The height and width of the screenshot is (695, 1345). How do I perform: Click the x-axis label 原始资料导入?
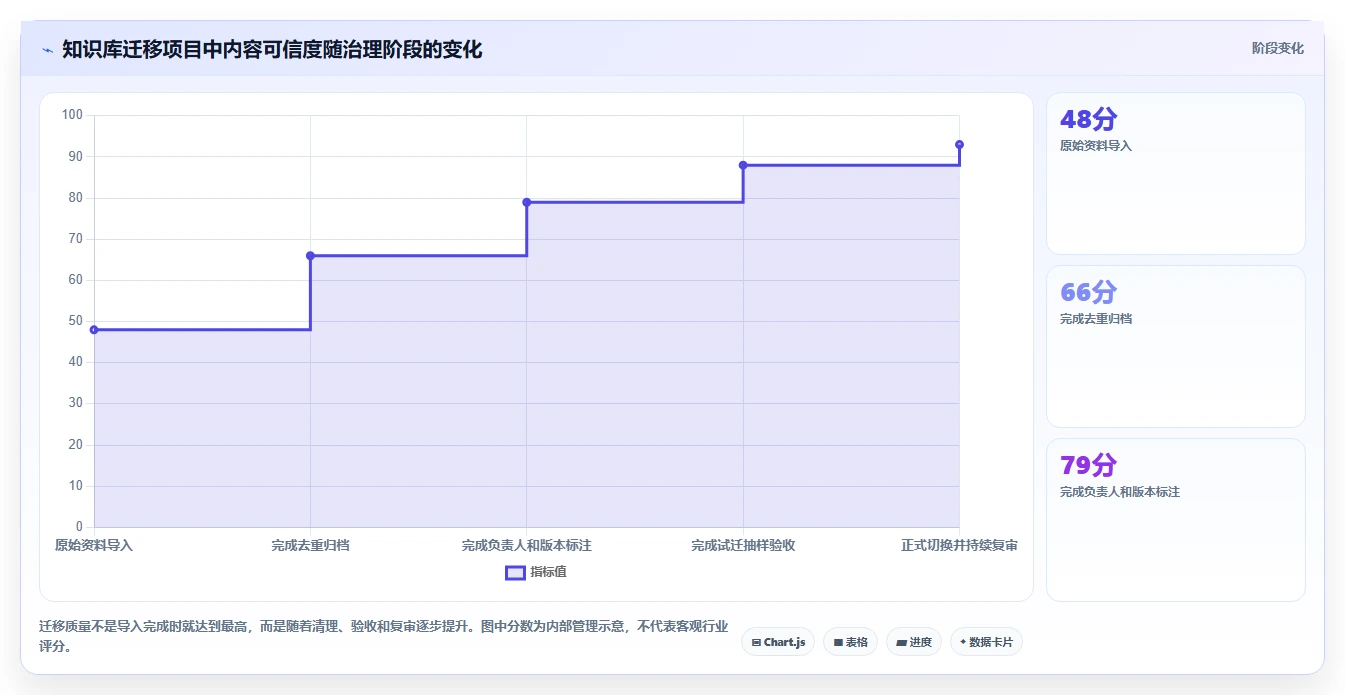[x=94, y=545]
